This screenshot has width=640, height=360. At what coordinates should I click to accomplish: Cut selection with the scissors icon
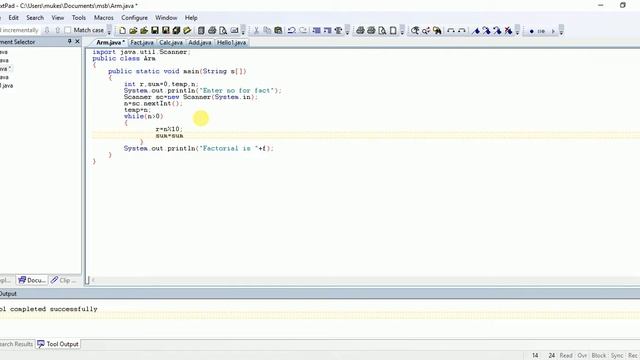click(x=256, y=31)
